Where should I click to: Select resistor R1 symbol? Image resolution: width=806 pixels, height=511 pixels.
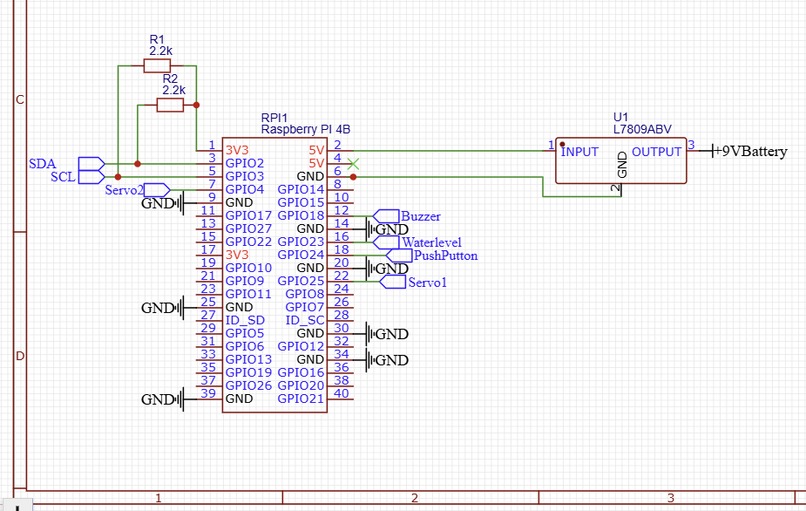[x=157, y=66]
